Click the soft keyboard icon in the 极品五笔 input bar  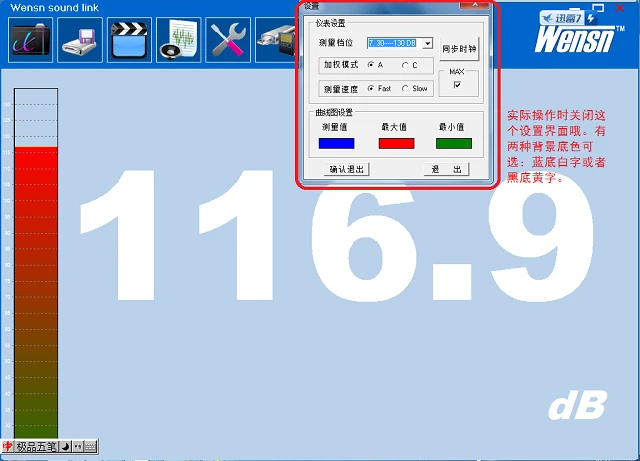[91, 447]
